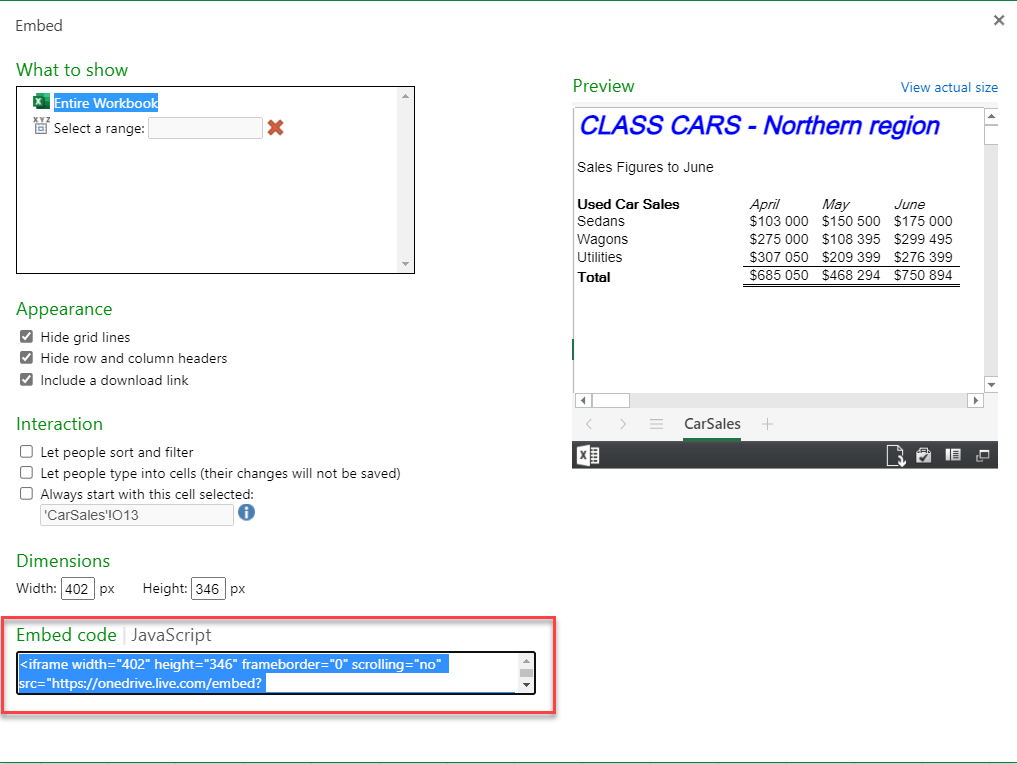The image size is (1017, 764).
Task: Open the sheet list hamburger menu
Action: (657, 424)
